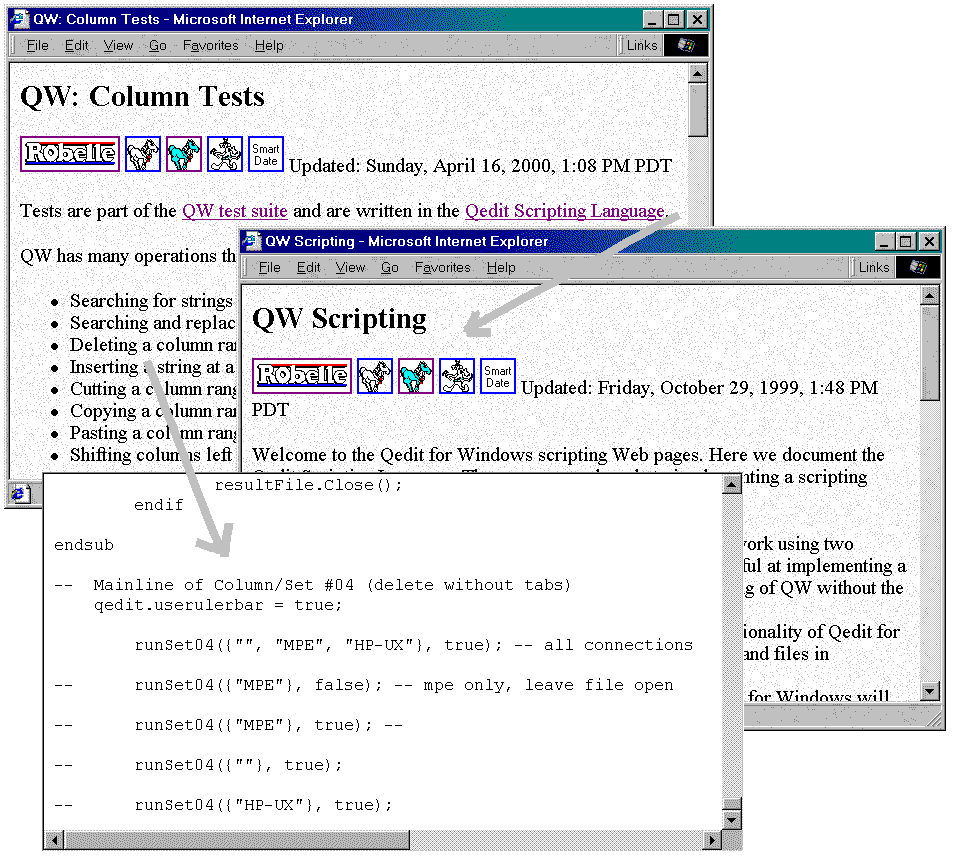Click the "Shifting columns left" list item
955x860 pixels.
pyautogui.click(x=150, y=454)
